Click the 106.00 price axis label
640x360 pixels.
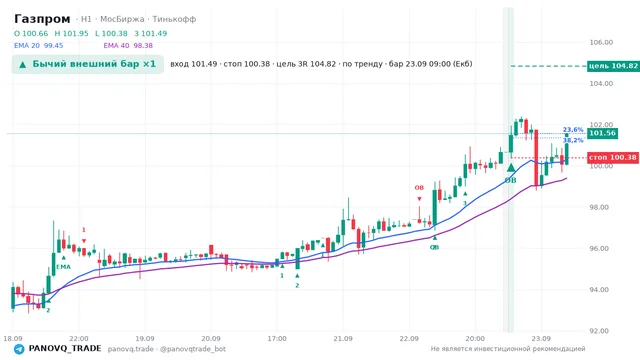[601, 42]
